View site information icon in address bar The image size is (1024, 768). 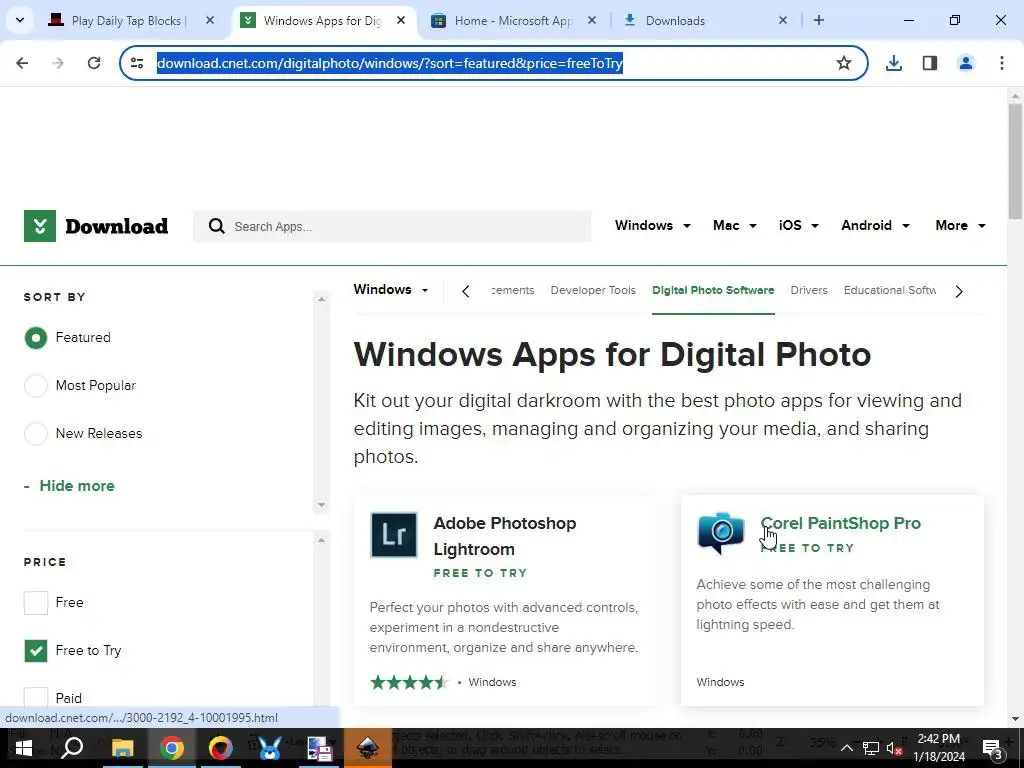pyautogui.click(x=137, y=63)
